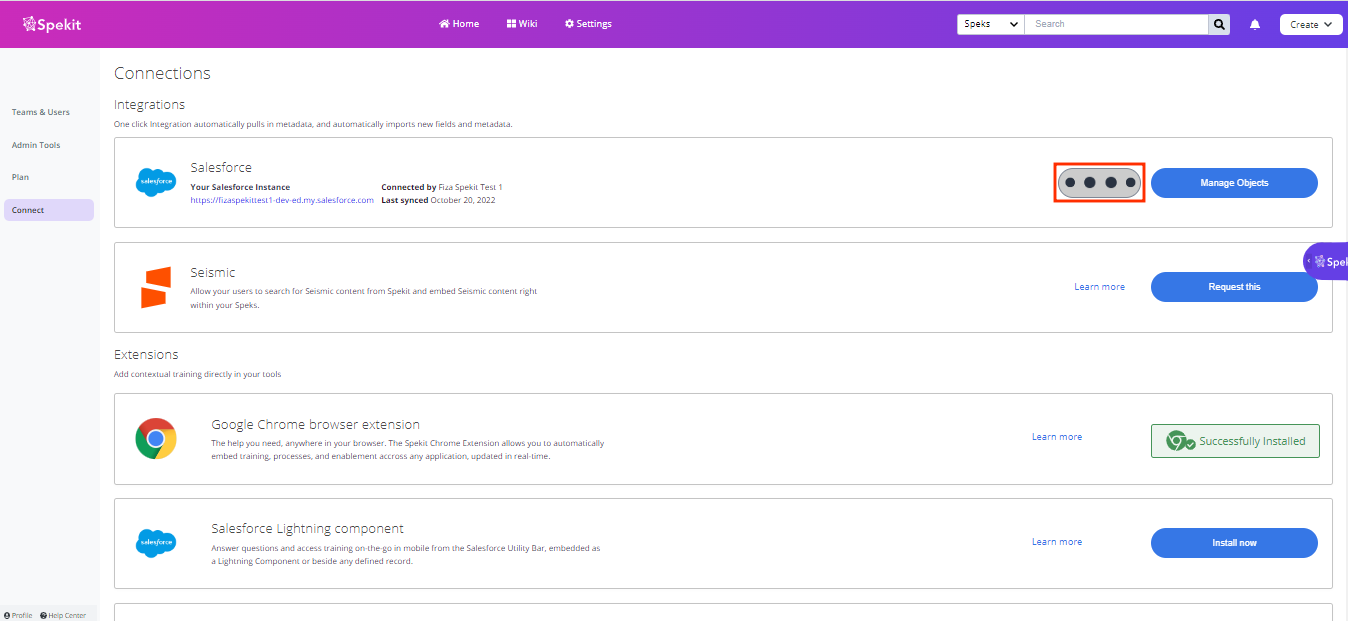Viewport: 1348px width, 621px height.
Task: Open the Create dropdown
Action: click(x=1310, y=25)
